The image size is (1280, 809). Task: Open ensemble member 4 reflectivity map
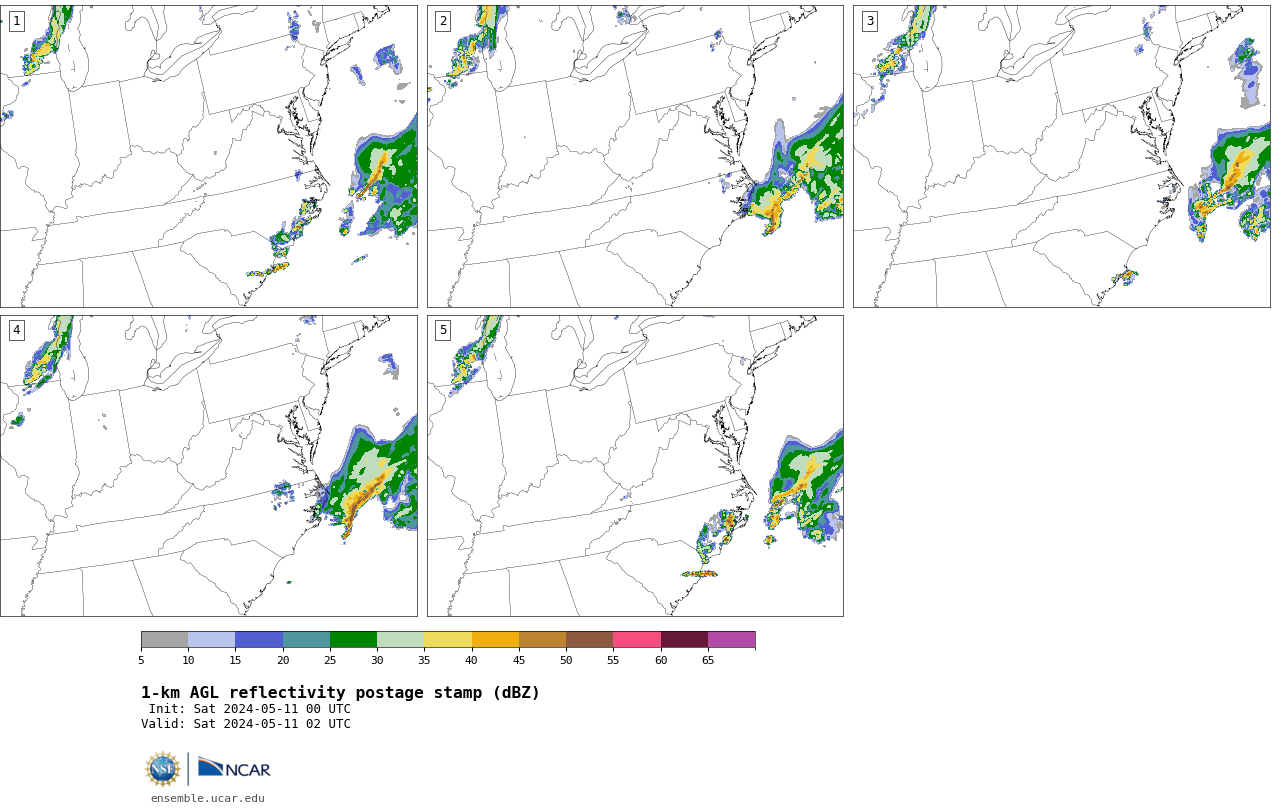[x=209, y=466]
